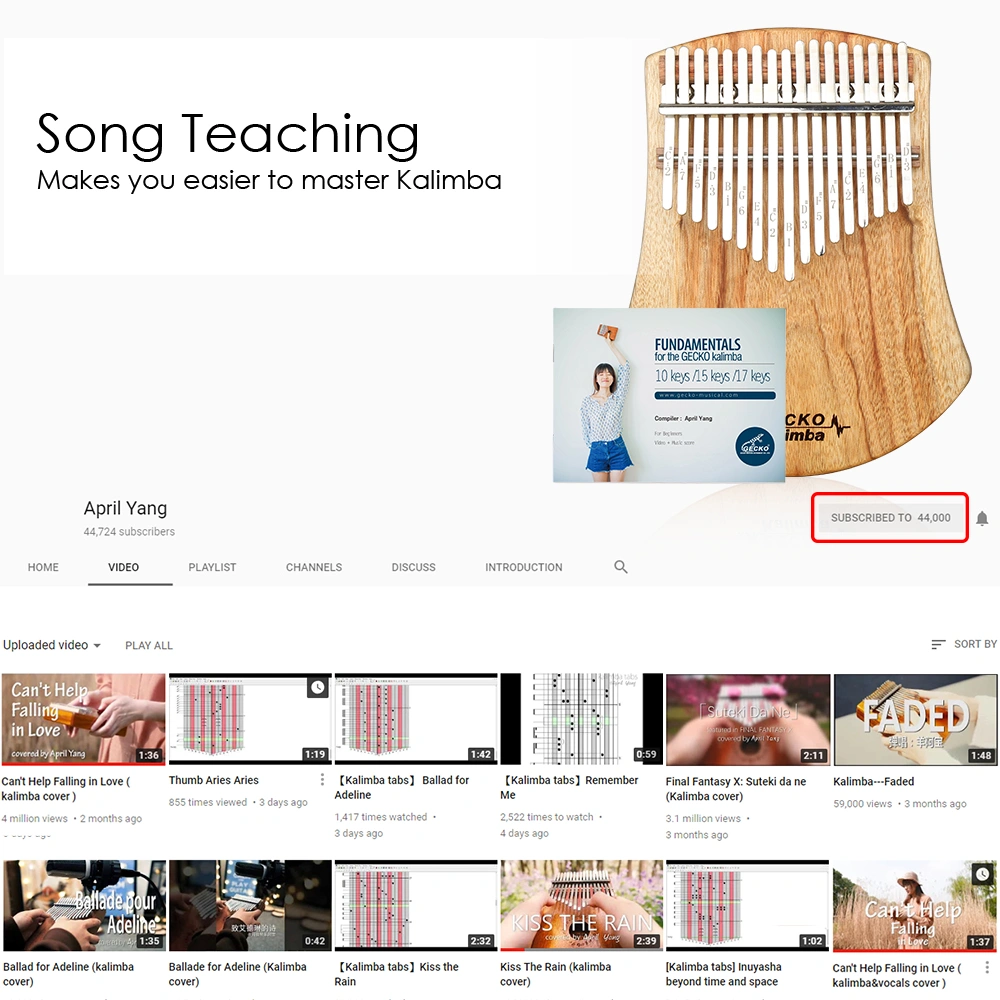This screenshot has height=1000, width=1000.
Task: Open the Kalimba---Faded video title link
Action: 873,781
